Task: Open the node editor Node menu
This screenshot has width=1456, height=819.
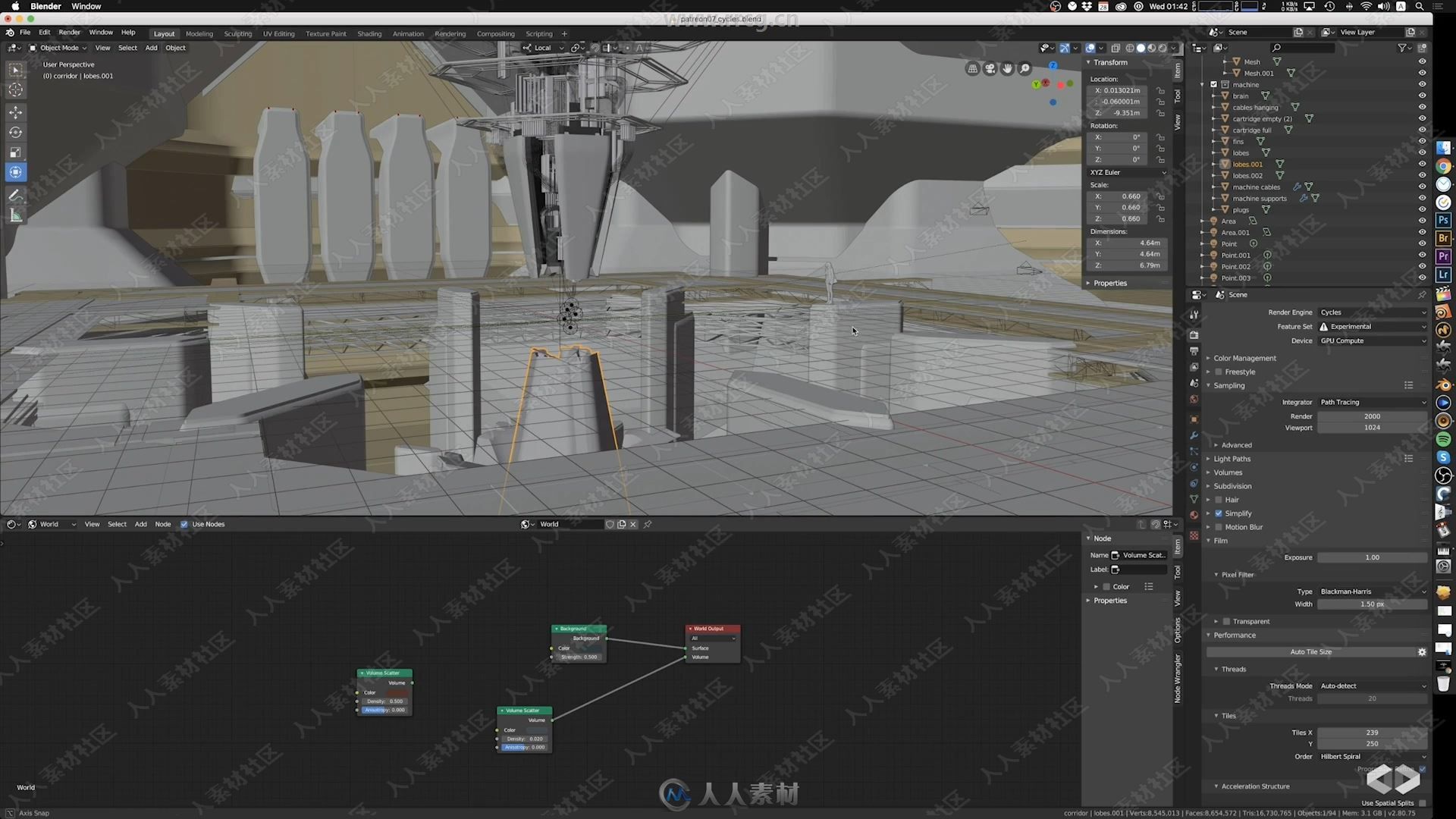Action: click(163, 524)
